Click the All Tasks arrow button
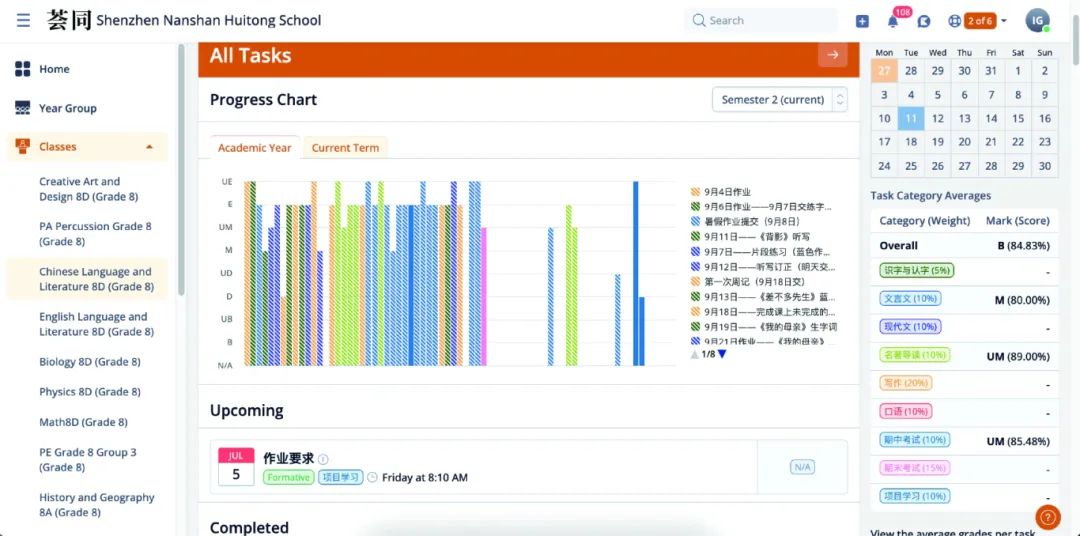Image resolution: width=1080 pixels, height=536 pixels. coord(832,56)
